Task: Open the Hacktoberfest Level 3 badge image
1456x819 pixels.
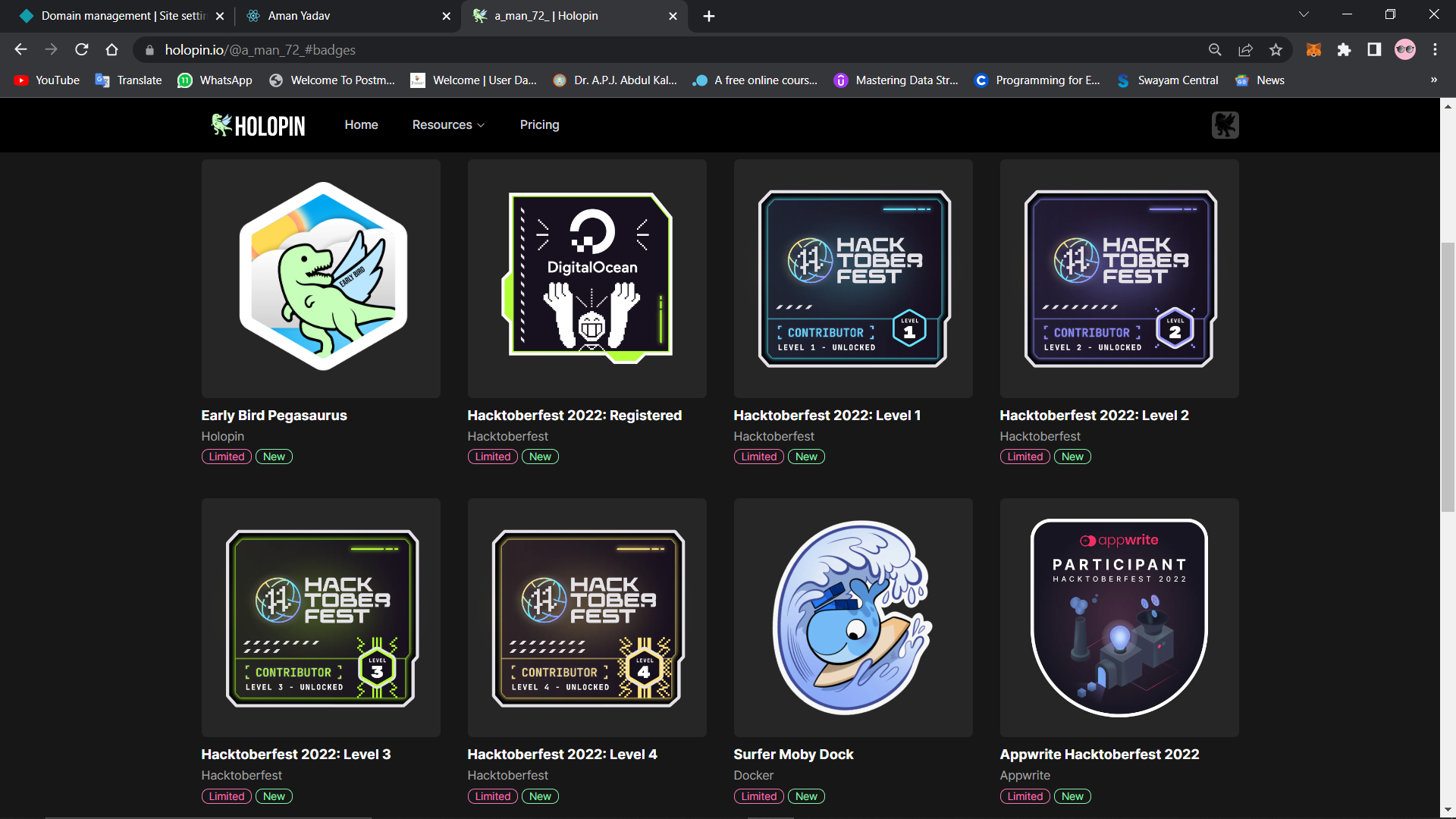Action: tap(321, 617)
